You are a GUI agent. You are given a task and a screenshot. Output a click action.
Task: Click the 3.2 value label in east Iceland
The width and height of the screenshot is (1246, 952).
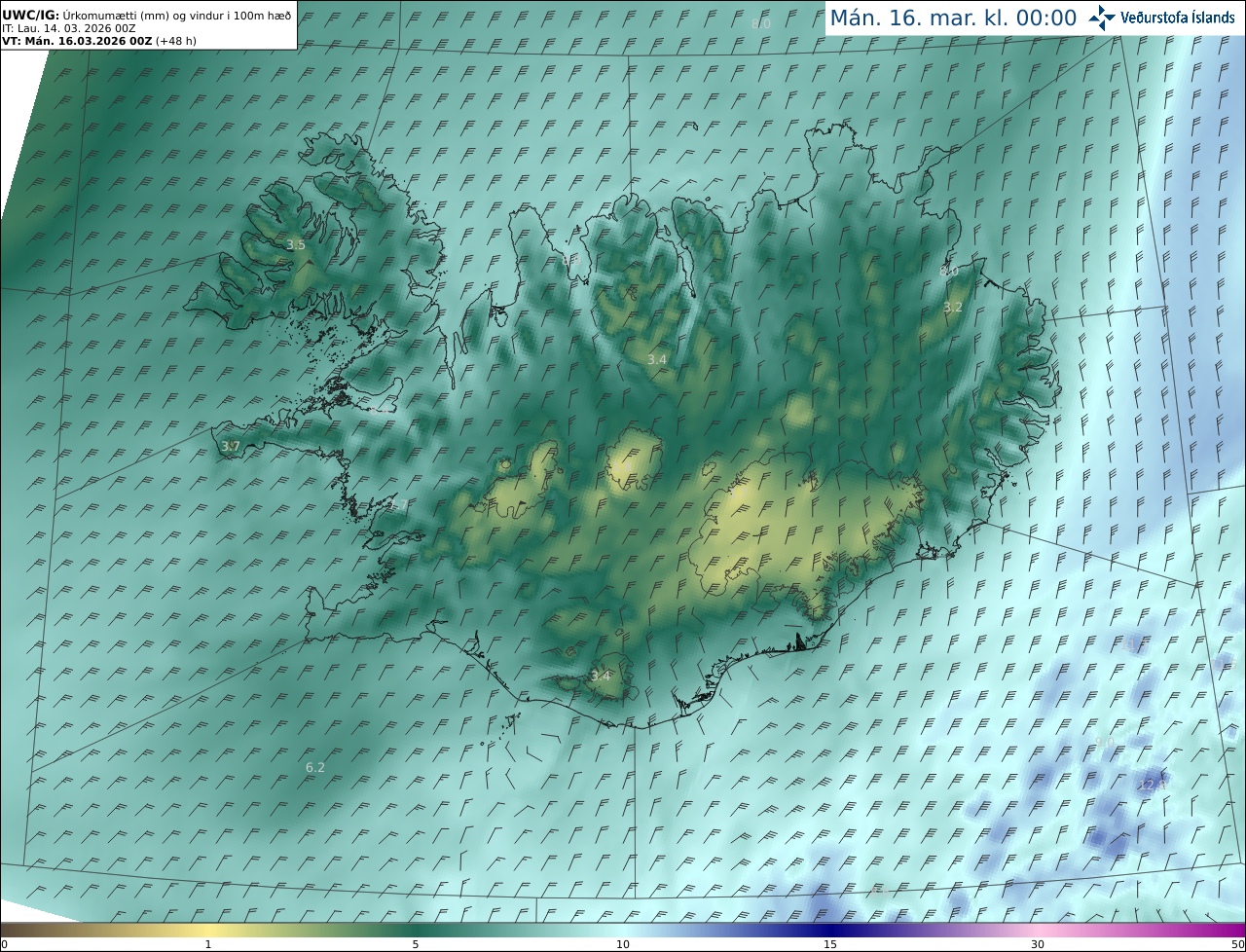(953, 308)
